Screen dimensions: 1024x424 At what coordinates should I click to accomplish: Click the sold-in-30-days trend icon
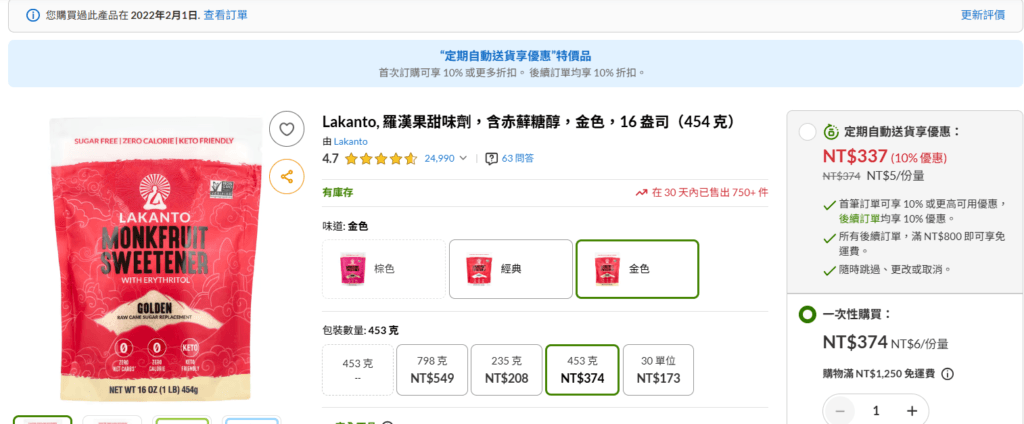(641, 192)
